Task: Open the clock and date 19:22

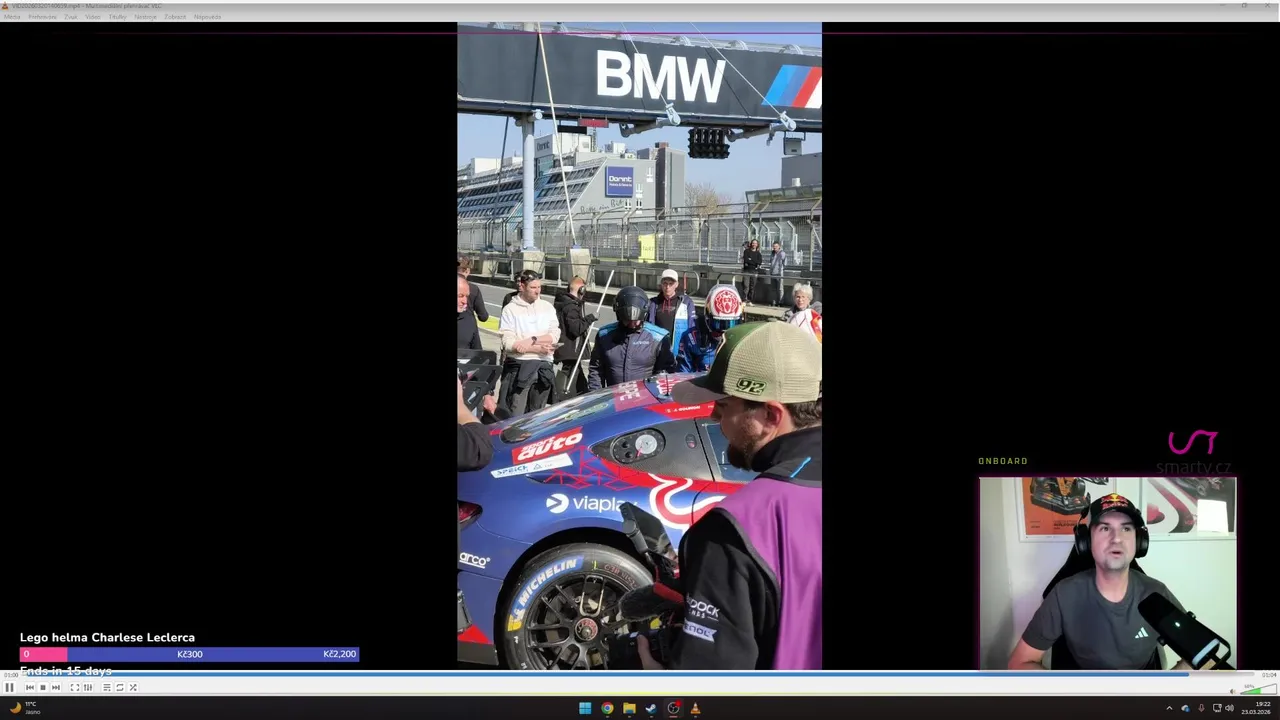Action: (x=1256, y=708)
